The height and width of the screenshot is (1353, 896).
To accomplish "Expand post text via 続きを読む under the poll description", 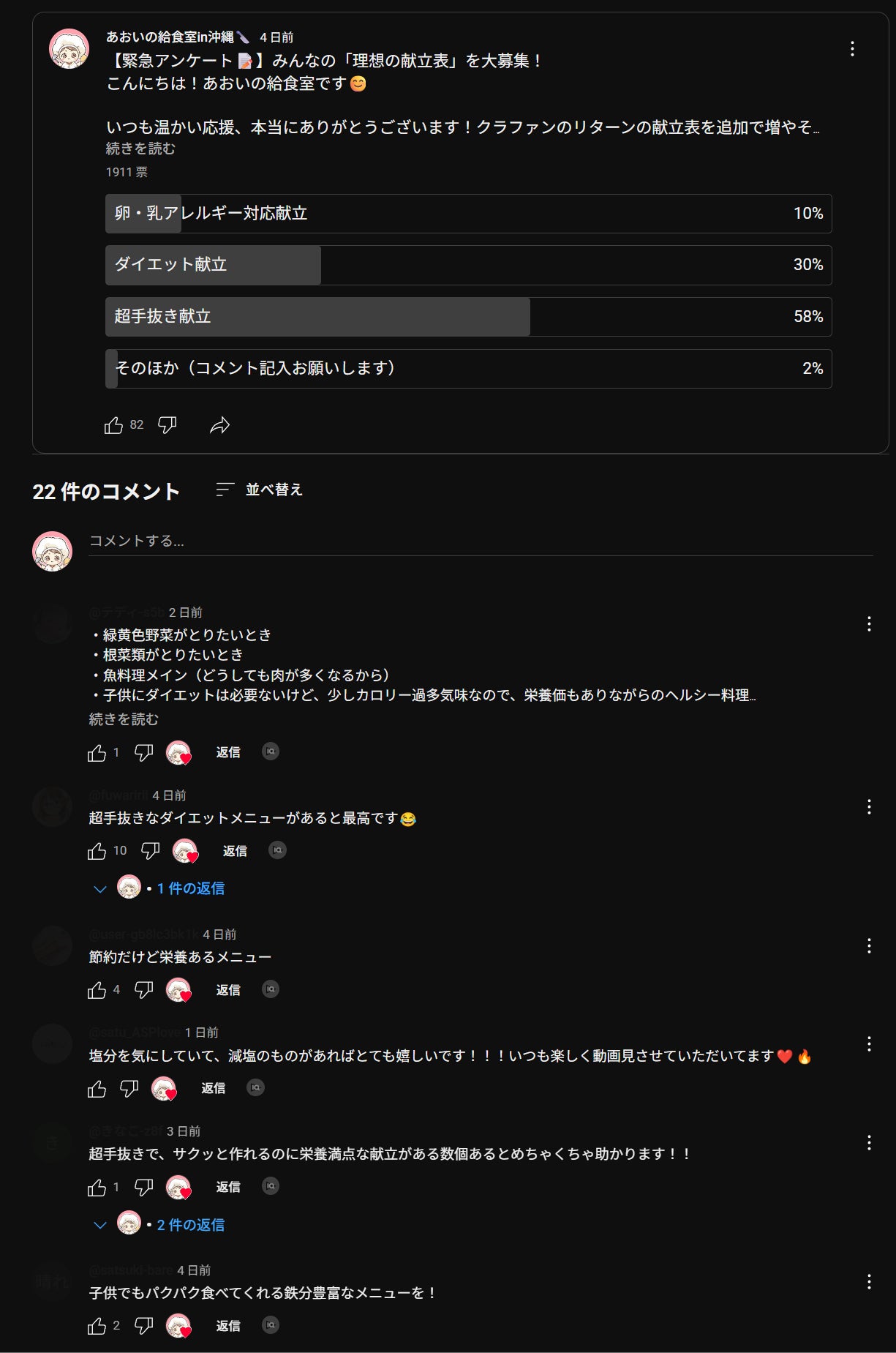I will [x=140, y=149].
